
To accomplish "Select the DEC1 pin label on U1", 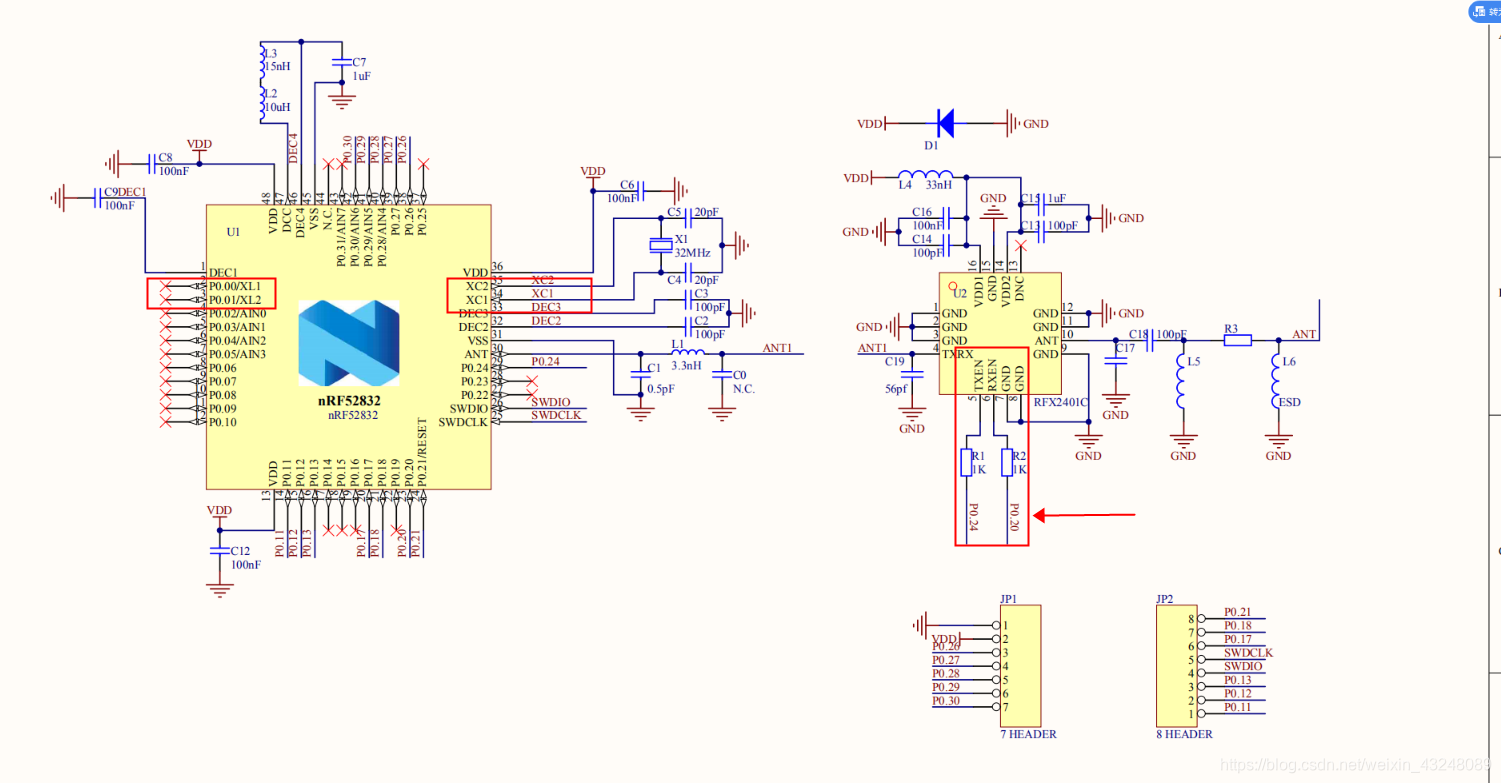I will pos(223,272).
